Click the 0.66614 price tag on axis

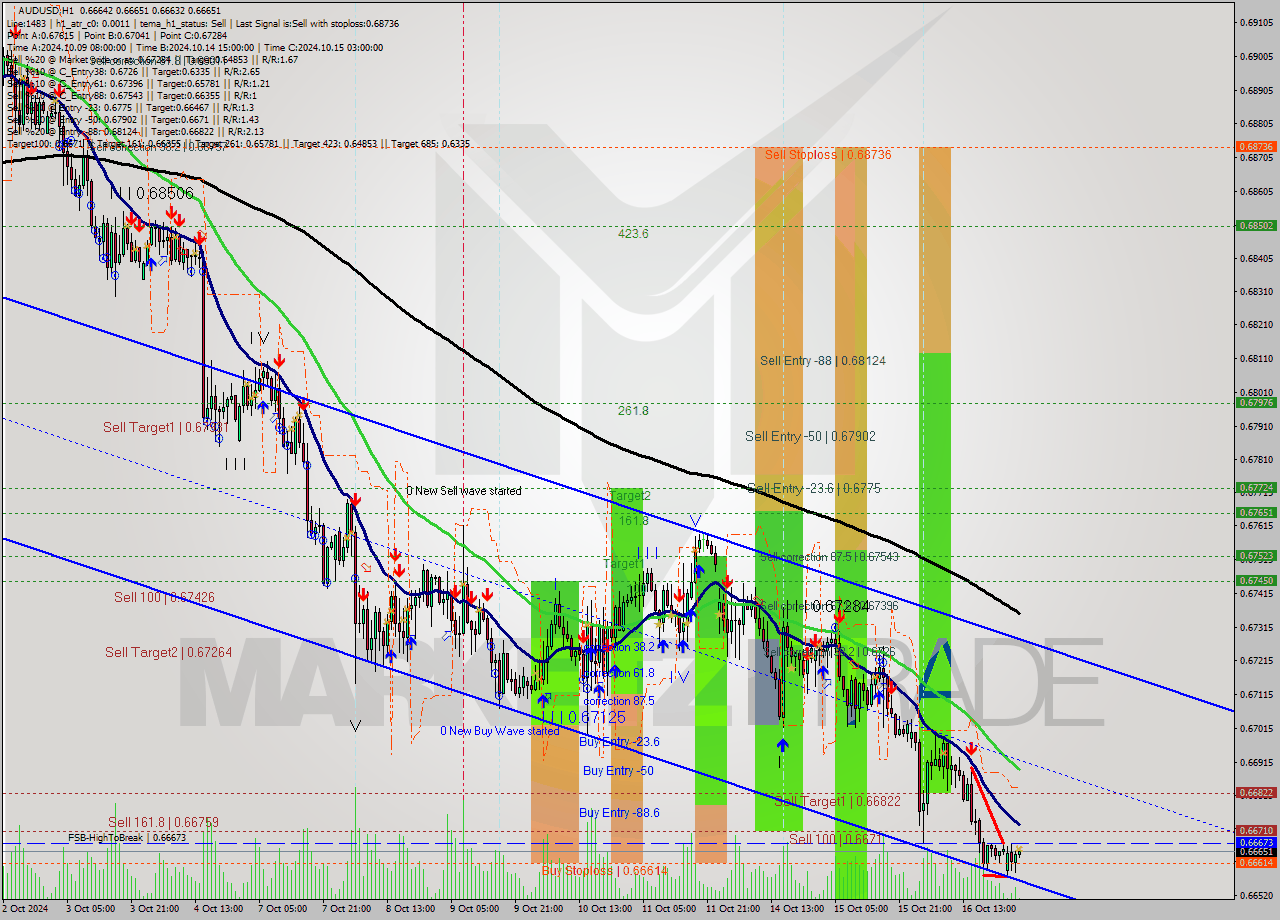click(1256, 862)
